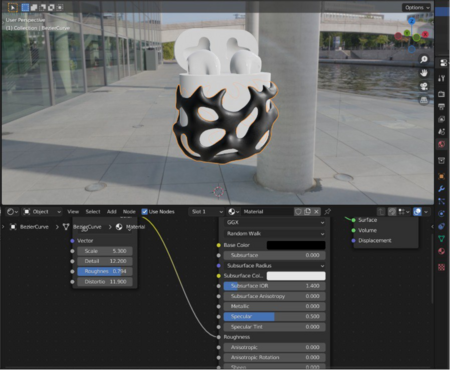Viewport: 450px width, 370px height.
Task: Click the new material duplicate button
Action: click(x=307, y=212)
